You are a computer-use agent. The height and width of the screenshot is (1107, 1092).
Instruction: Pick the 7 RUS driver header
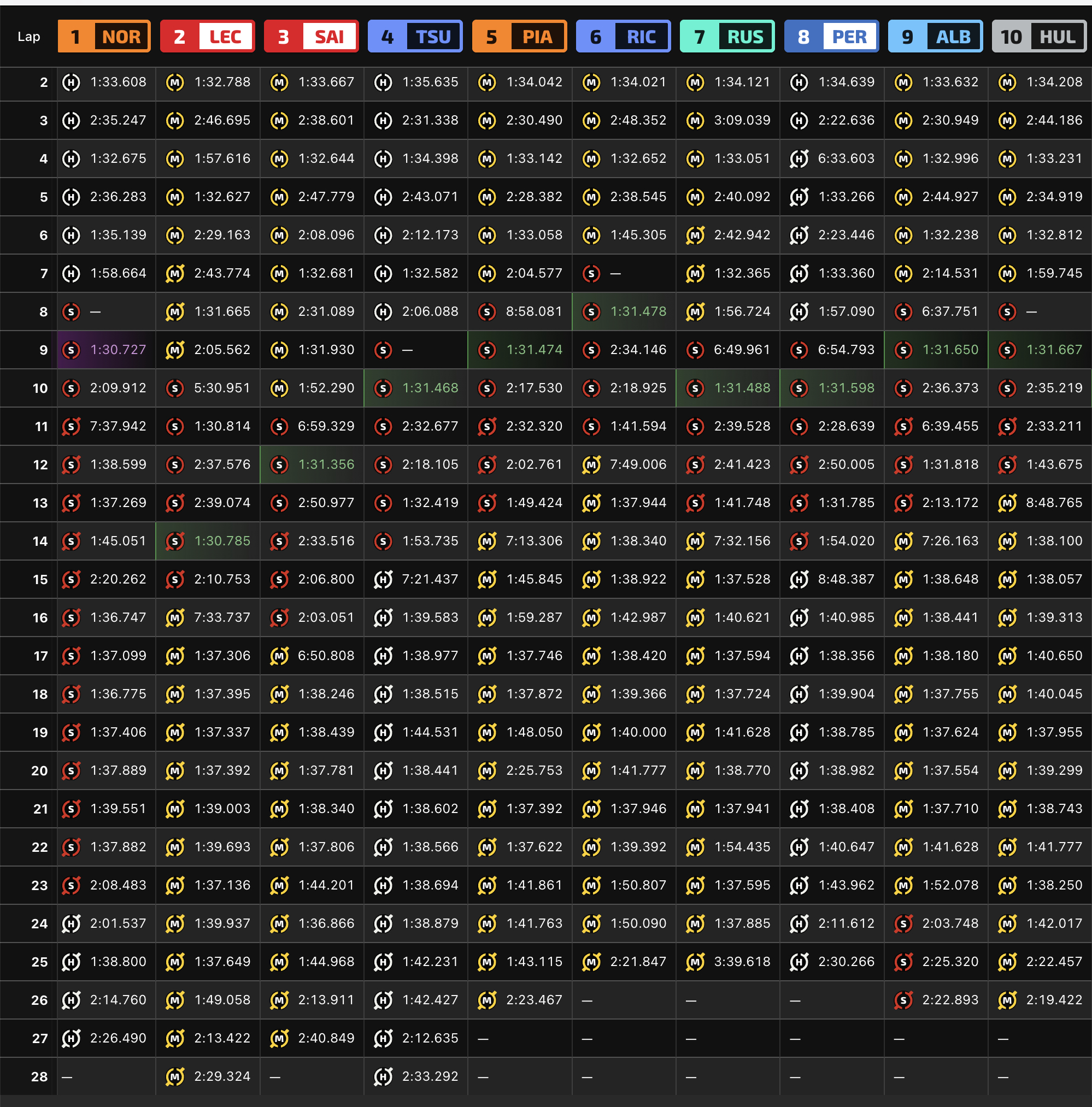pos(727,37)
